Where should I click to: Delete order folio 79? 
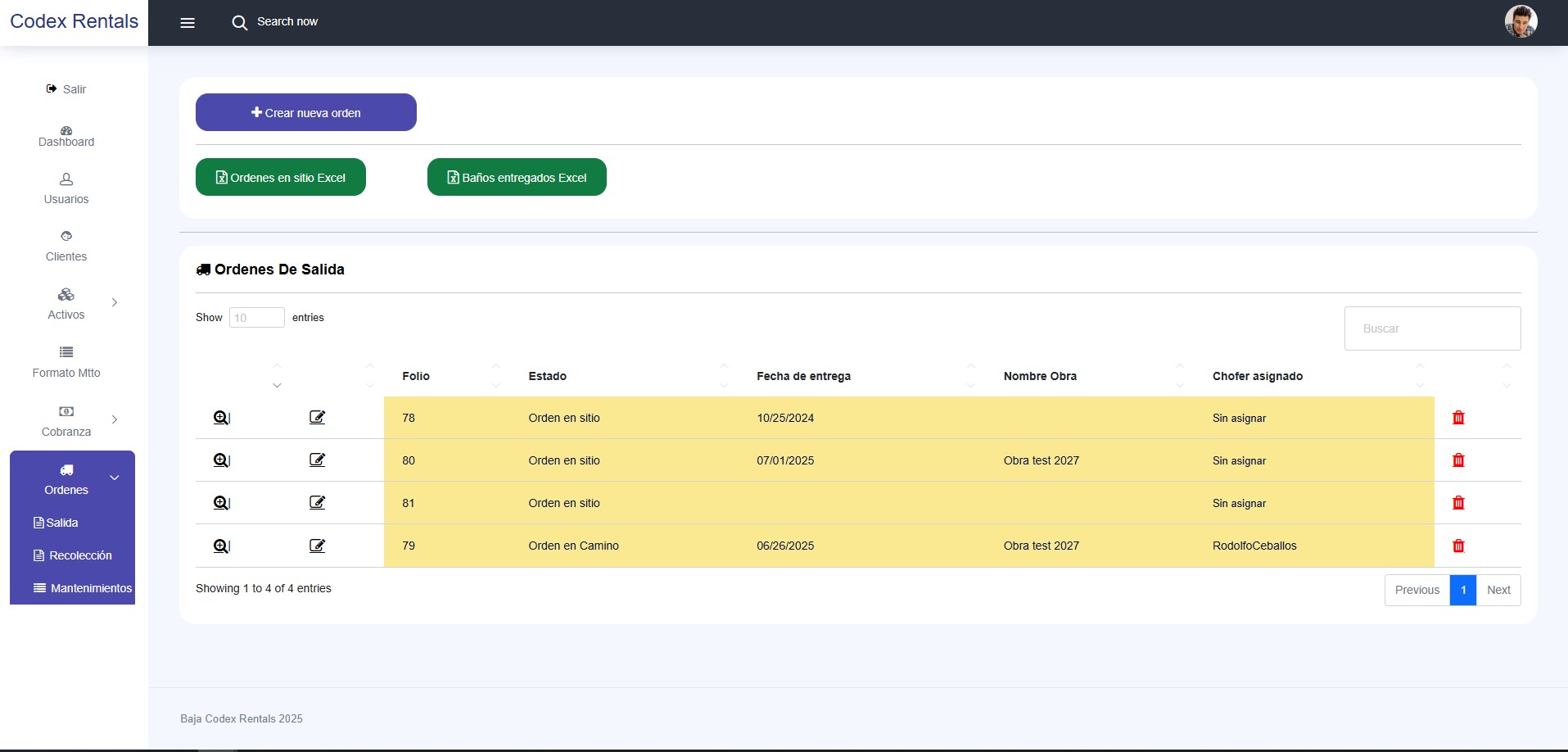pos(1458,546)
